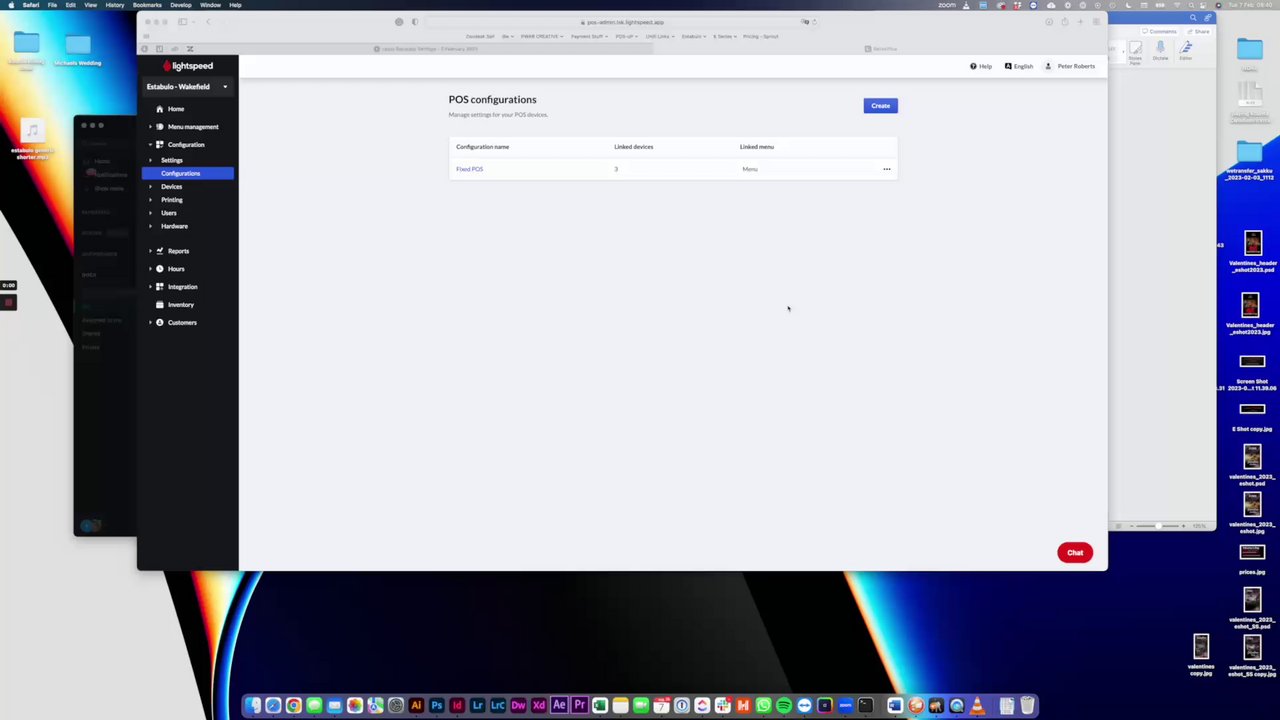Open the Trash in the dock
Screen dimensions: 1280x720
tap(1027, 706)
